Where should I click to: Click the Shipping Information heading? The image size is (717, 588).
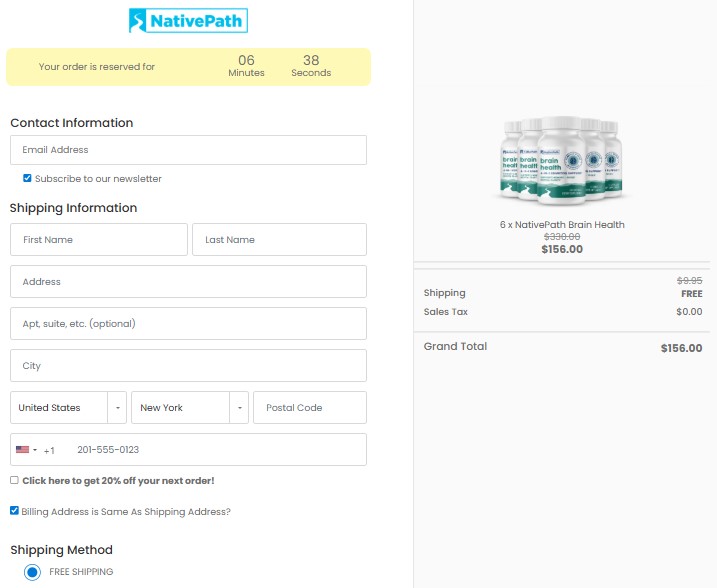pos(74,208)
